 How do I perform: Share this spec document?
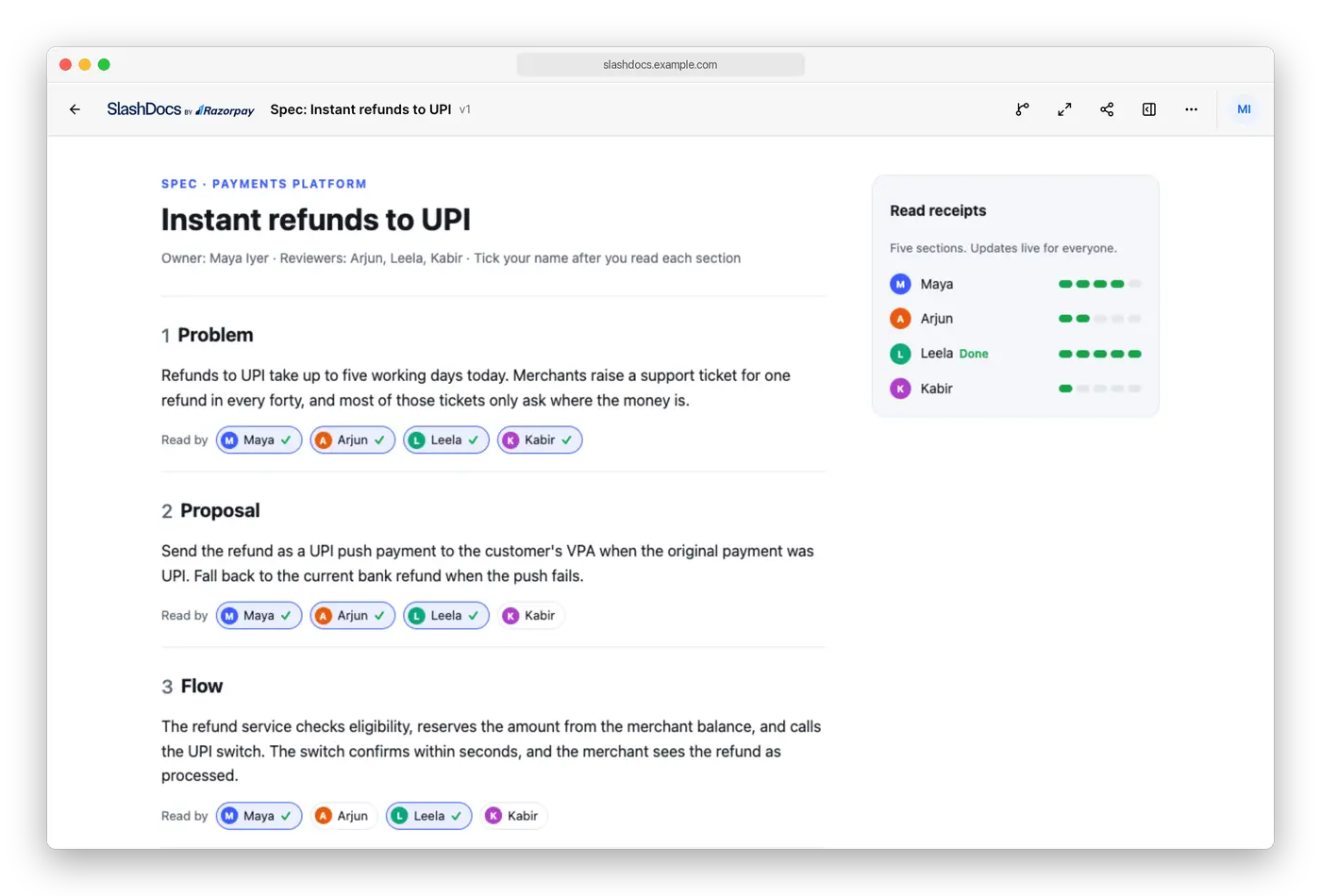coord(1107,109)
